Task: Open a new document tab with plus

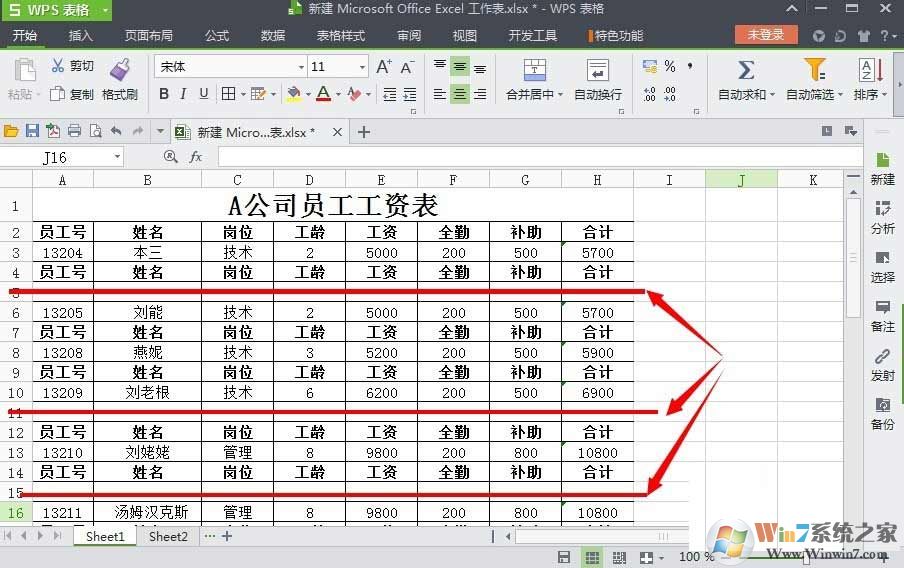Action: (x=363, y=132)
